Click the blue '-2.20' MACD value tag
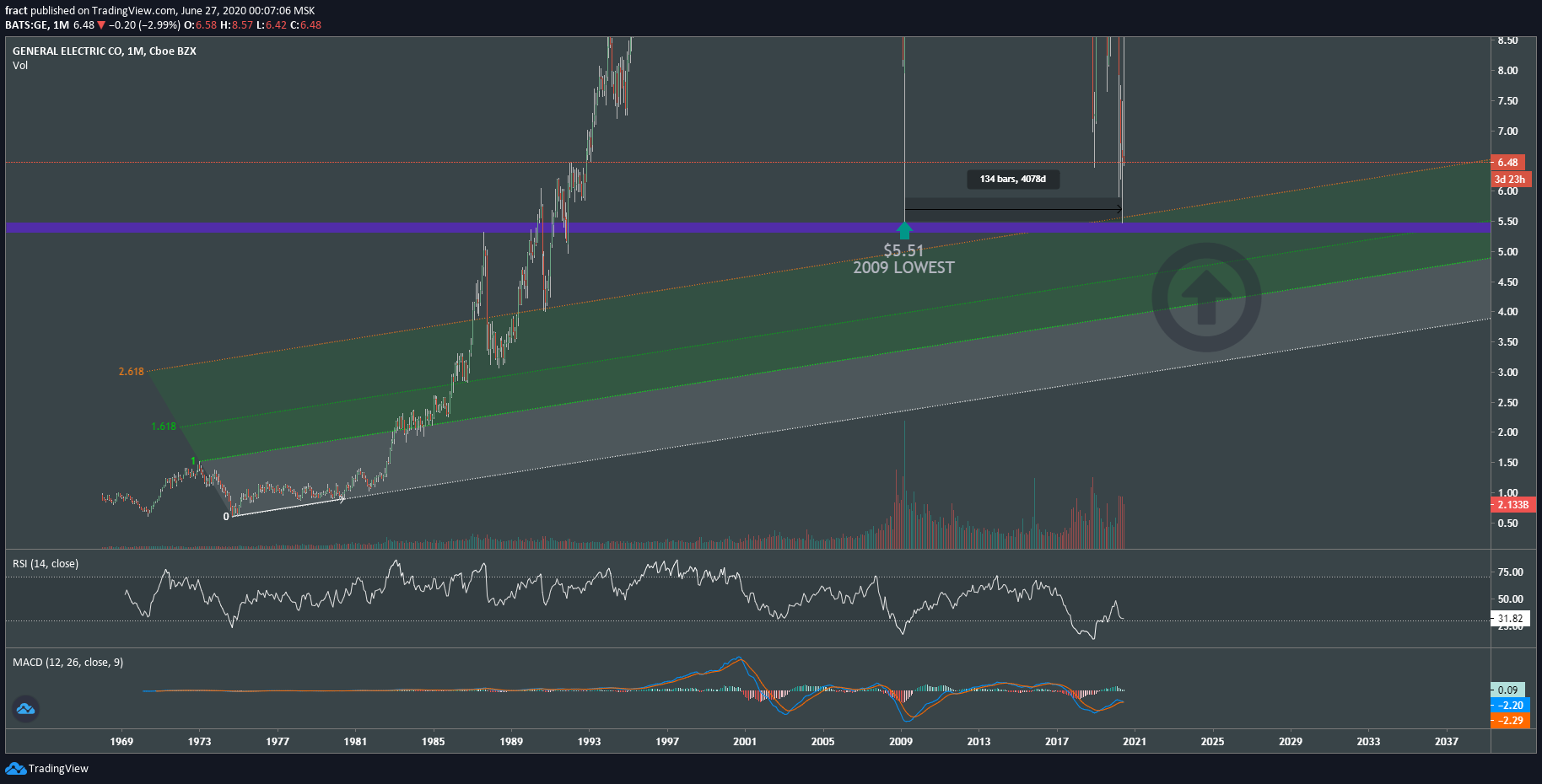The image size is (1542, 784). 1510,706
